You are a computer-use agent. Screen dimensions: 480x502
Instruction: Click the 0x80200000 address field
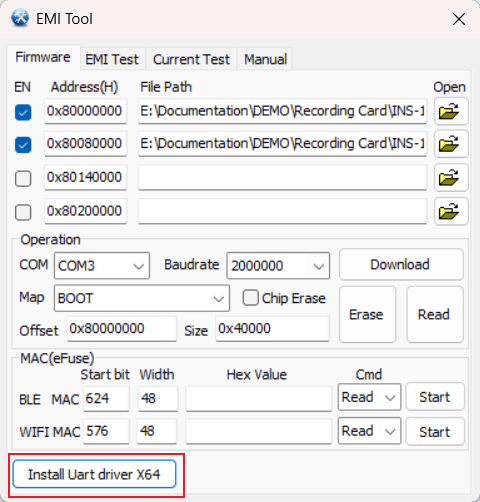tap(85, 211)
